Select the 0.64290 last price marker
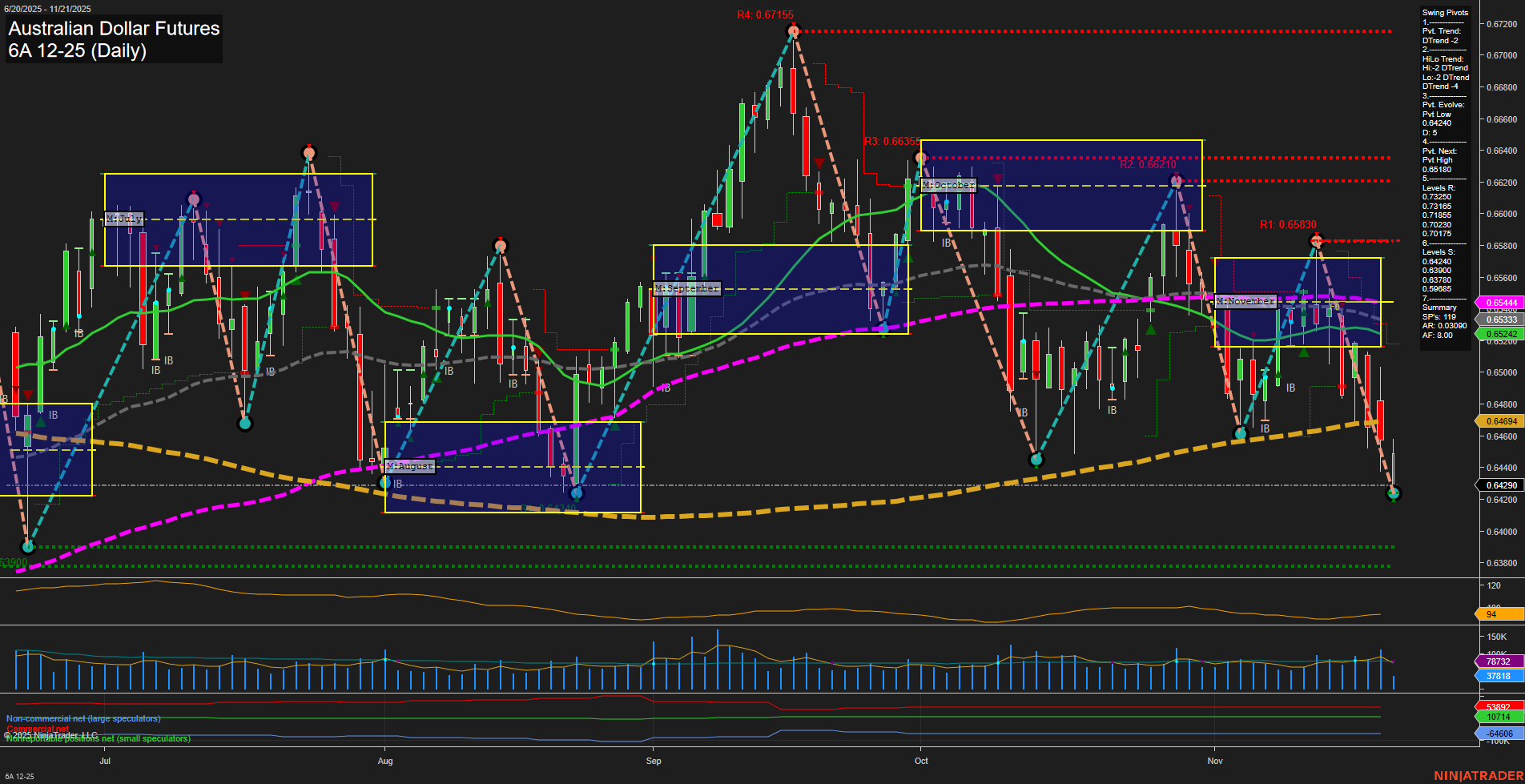 point(1500,485)
